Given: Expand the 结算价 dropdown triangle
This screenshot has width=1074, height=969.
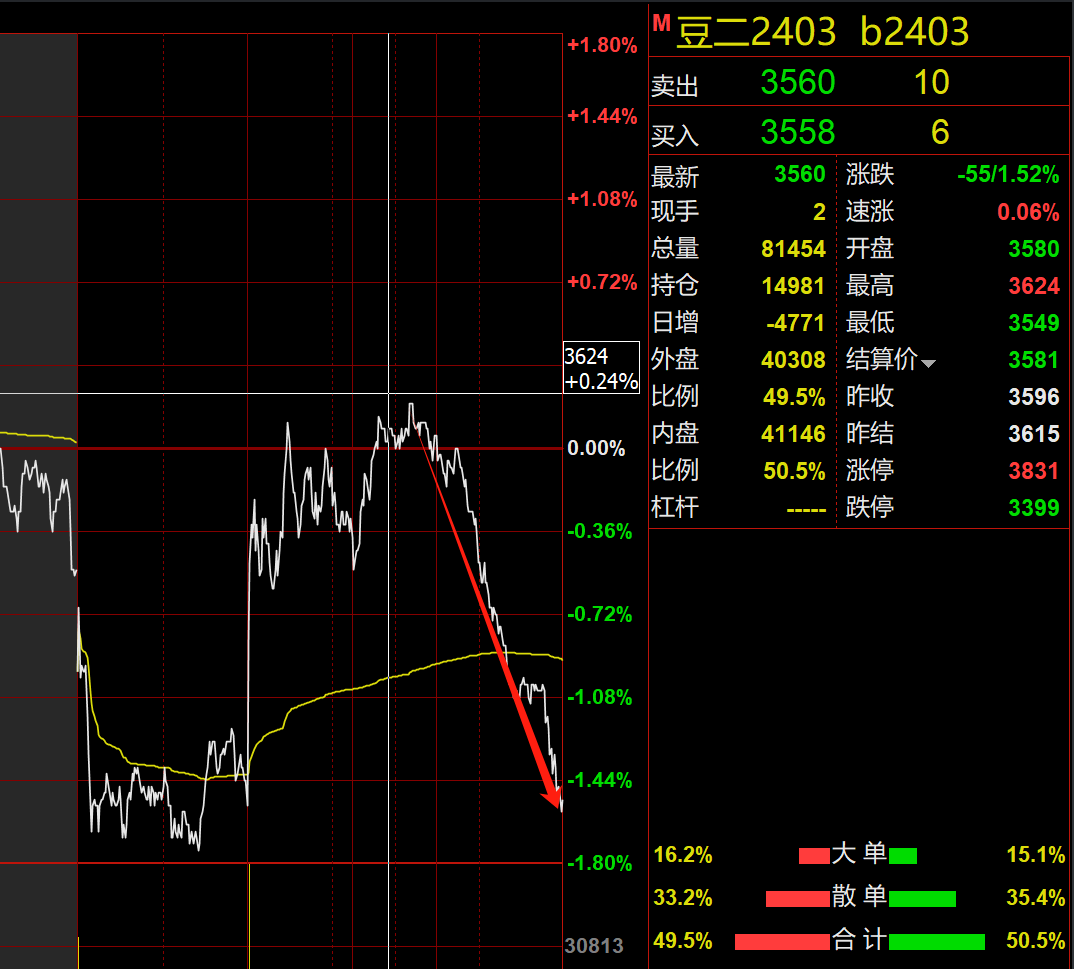Looking at the screenshot, I should (x=928, y=363).
